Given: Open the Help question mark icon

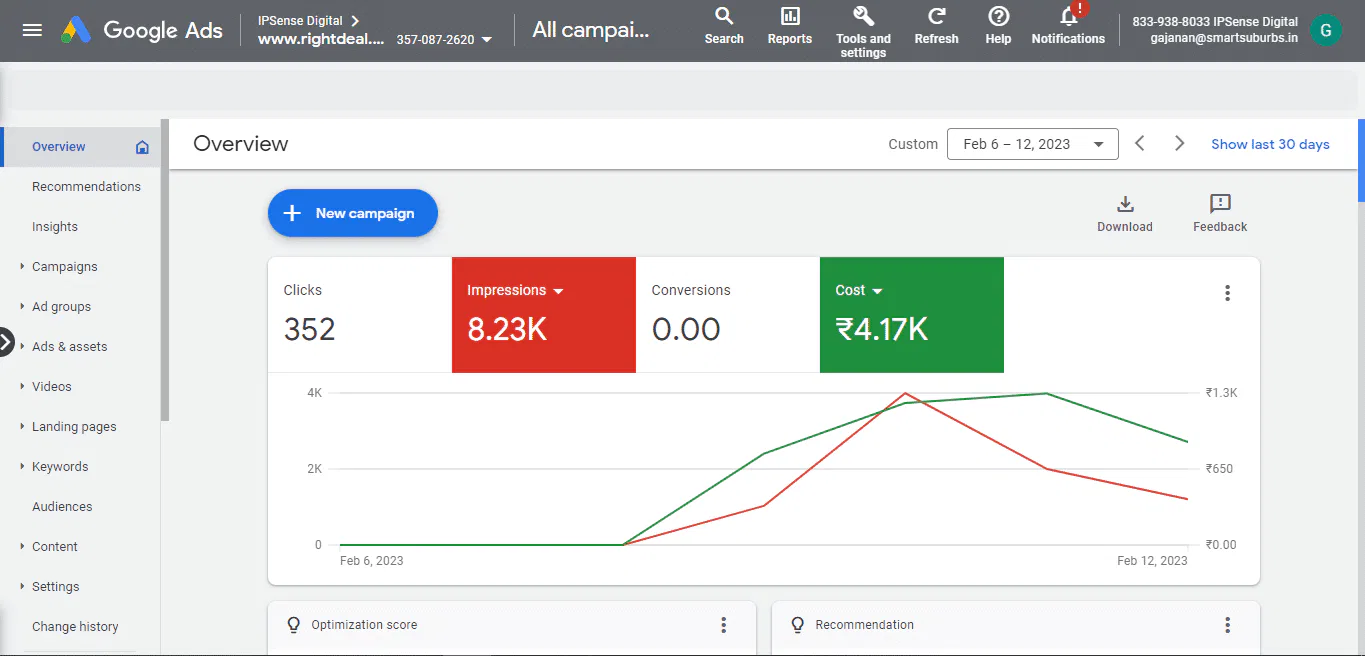Looking at the screenshot, I should click(x=998, y=17).
